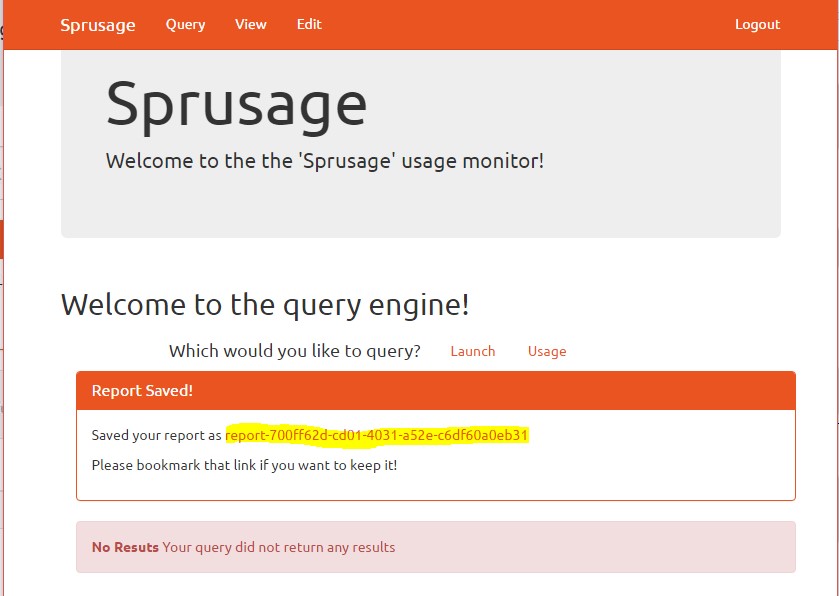Screen dimensions: 839x596
Task: Click the 'Which would you like to query?' text
Action: [294, 351]
